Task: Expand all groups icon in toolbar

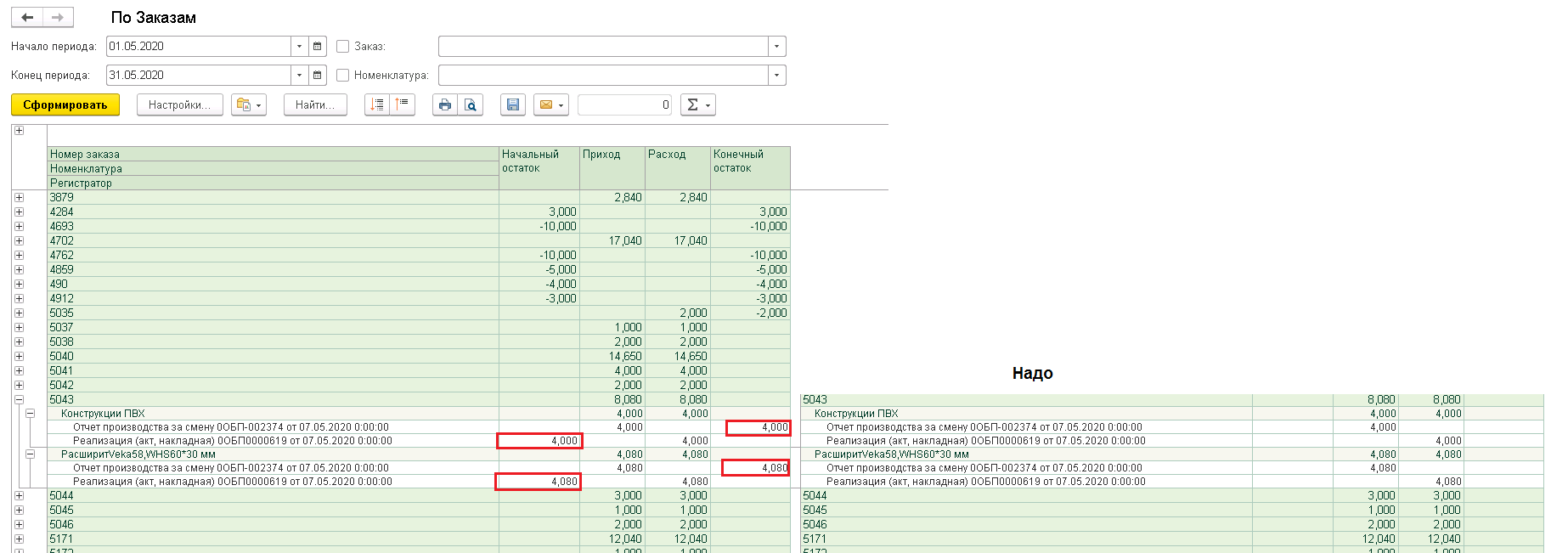Action: coord(377,104)
